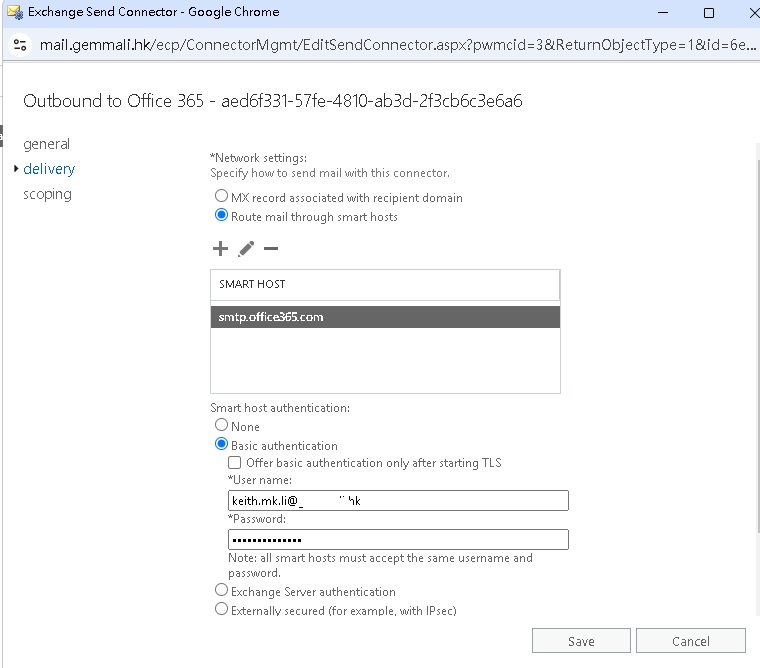Select Basic authentication radio button
Screen dimensions: 760x668
click(x=222, y=444)
